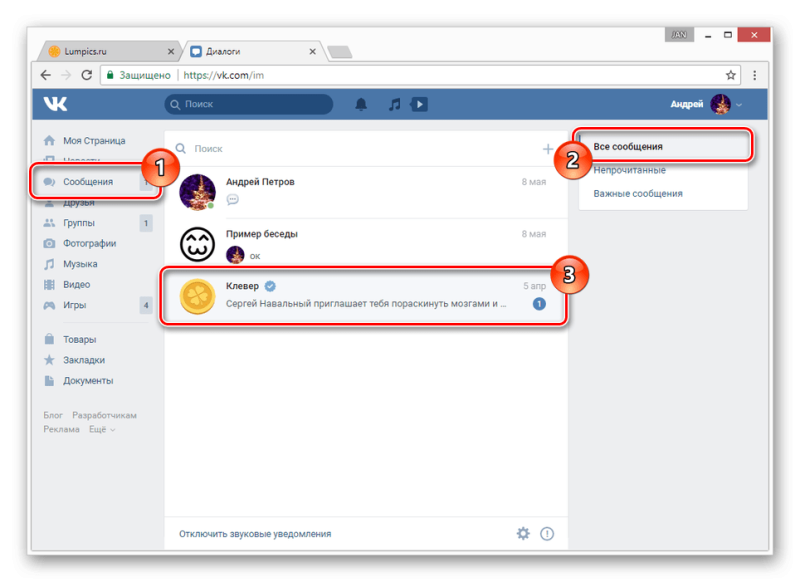Screen dimensions: 800x582
Task: Click the document icon beside Документы
Action: 49,381
